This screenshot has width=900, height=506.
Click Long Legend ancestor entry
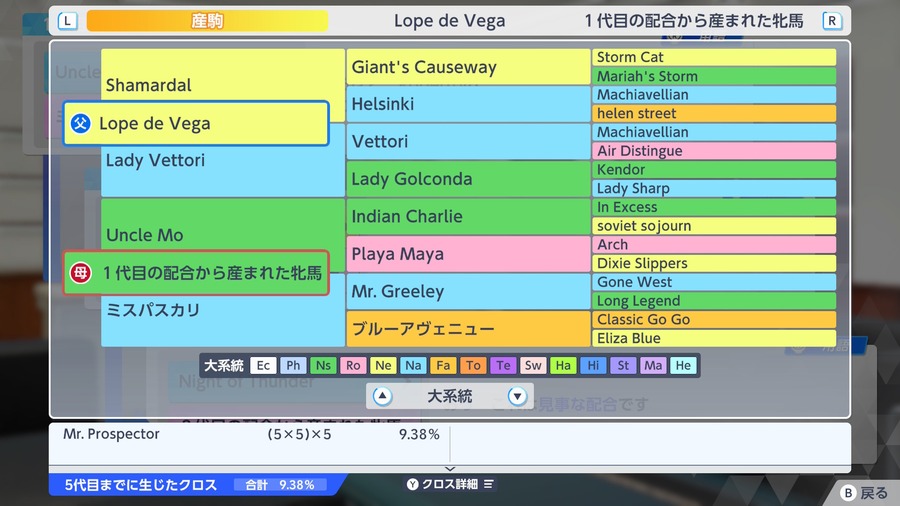pyautogui.click(x=714, y=301)
